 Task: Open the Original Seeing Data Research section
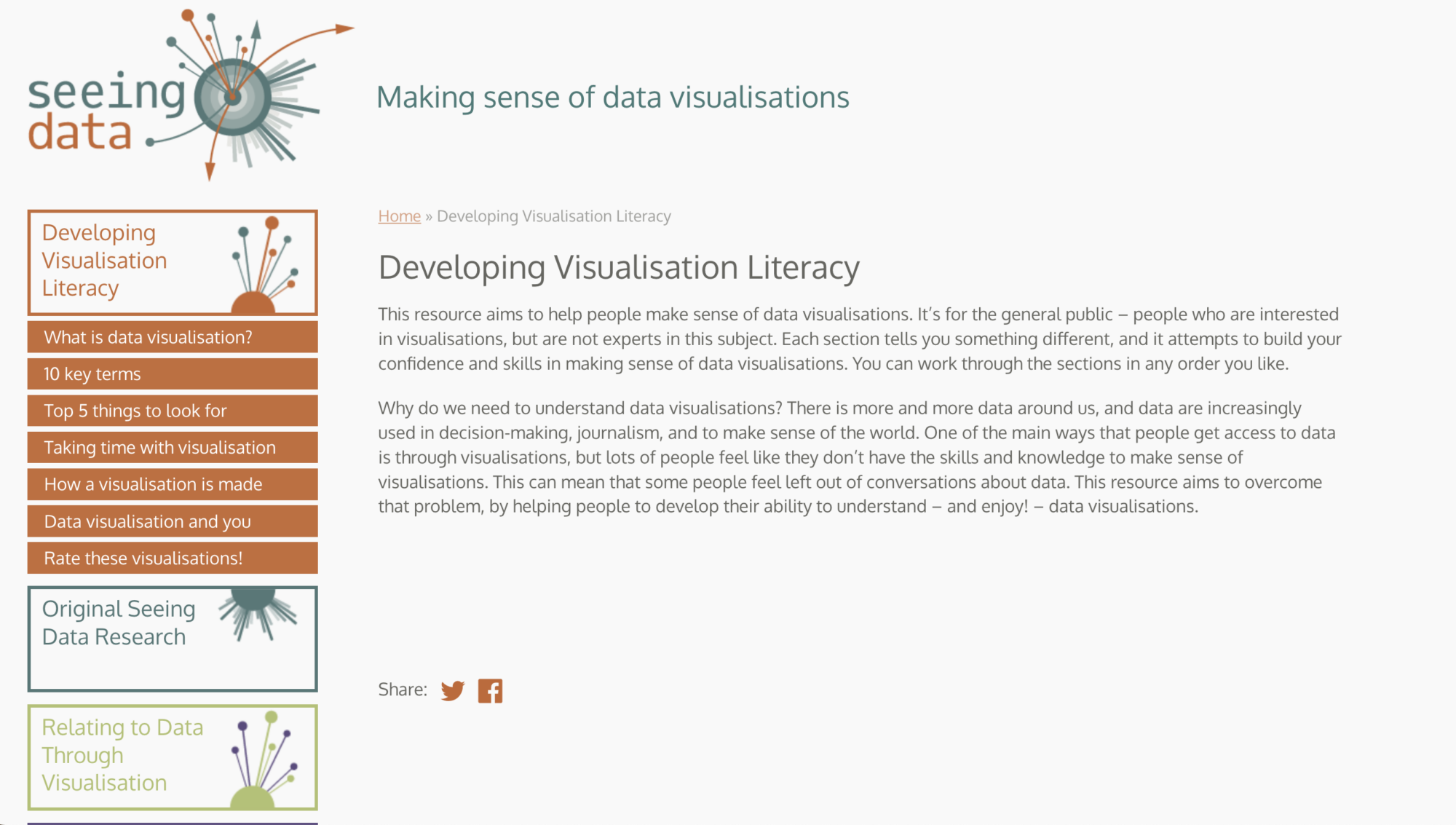pos(119,623)
